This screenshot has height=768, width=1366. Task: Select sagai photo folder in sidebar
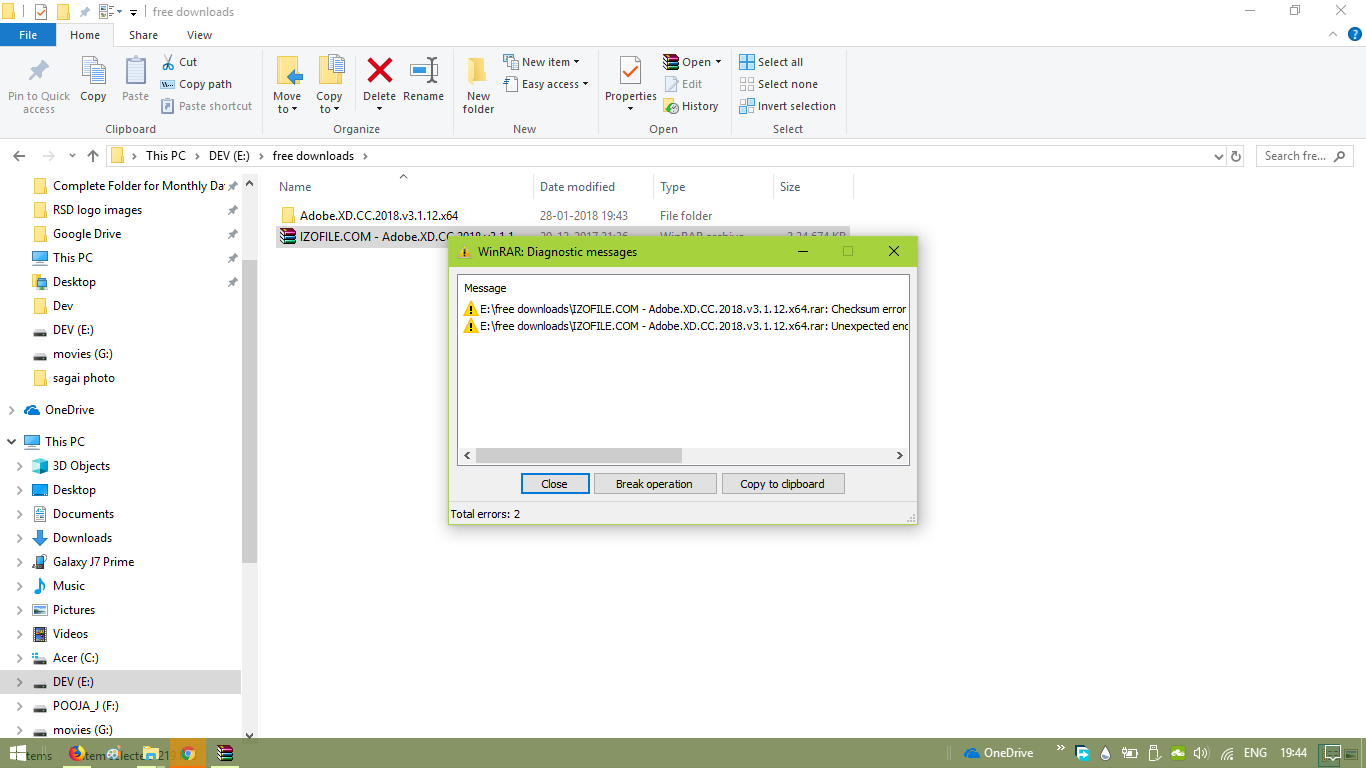84,378
